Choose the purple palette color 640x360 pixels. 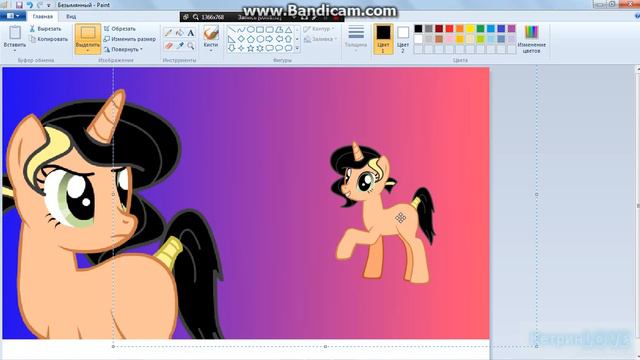pos(511,29)
